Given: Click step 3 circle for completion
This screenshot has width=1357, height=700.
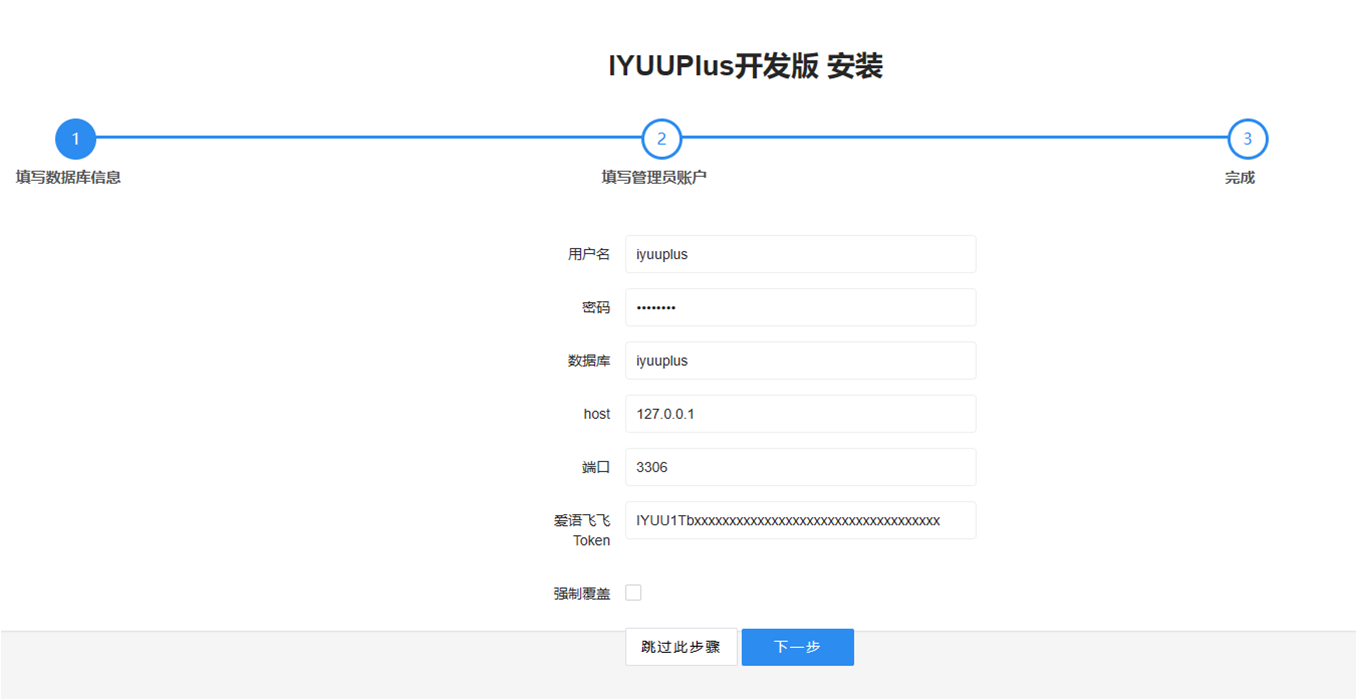Looking at the screenshot, I should [1247, 139].
